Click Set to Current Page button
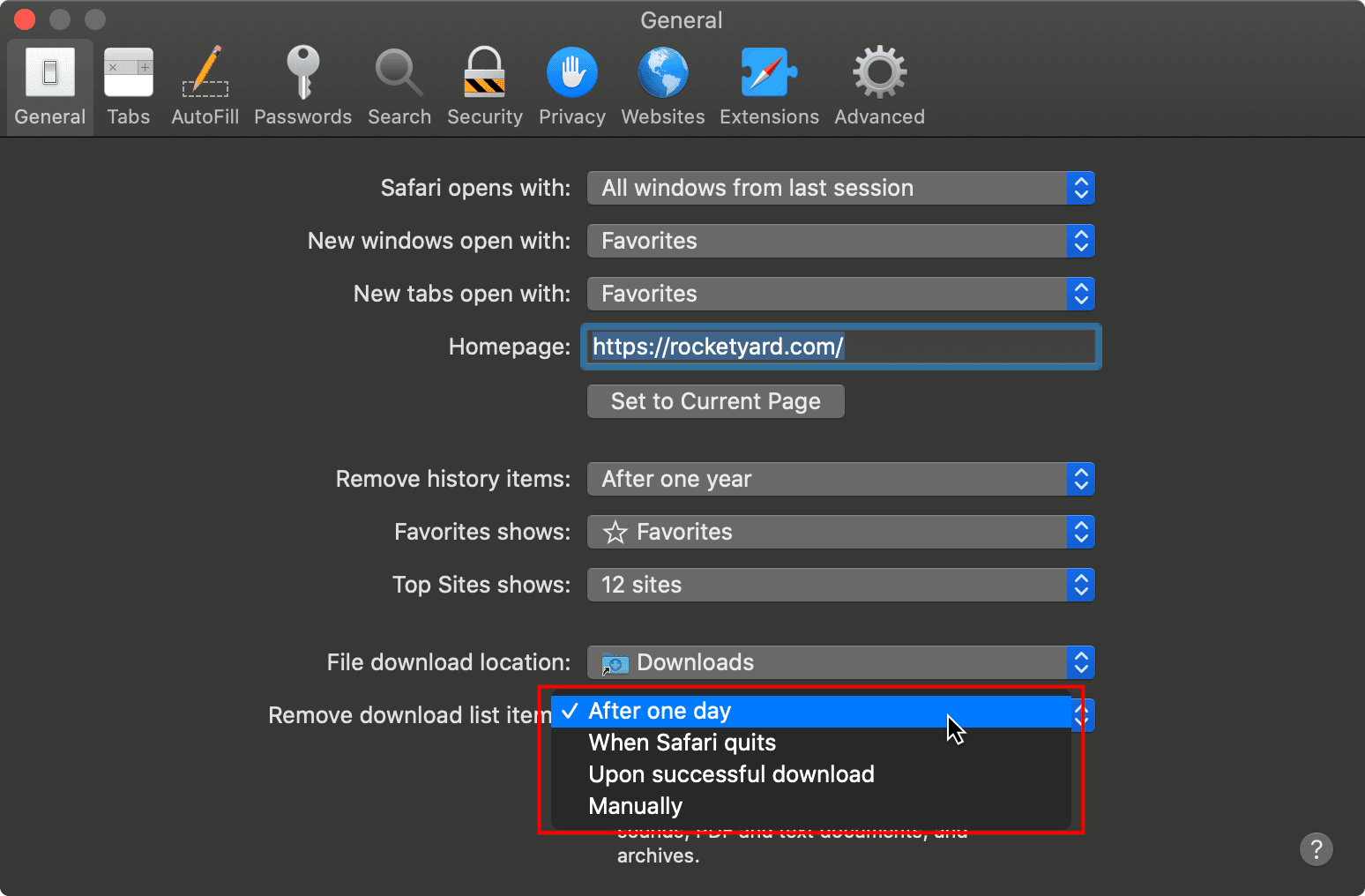Image resolution: width=1365 pixels, height=896 pixels. (715, 401)
